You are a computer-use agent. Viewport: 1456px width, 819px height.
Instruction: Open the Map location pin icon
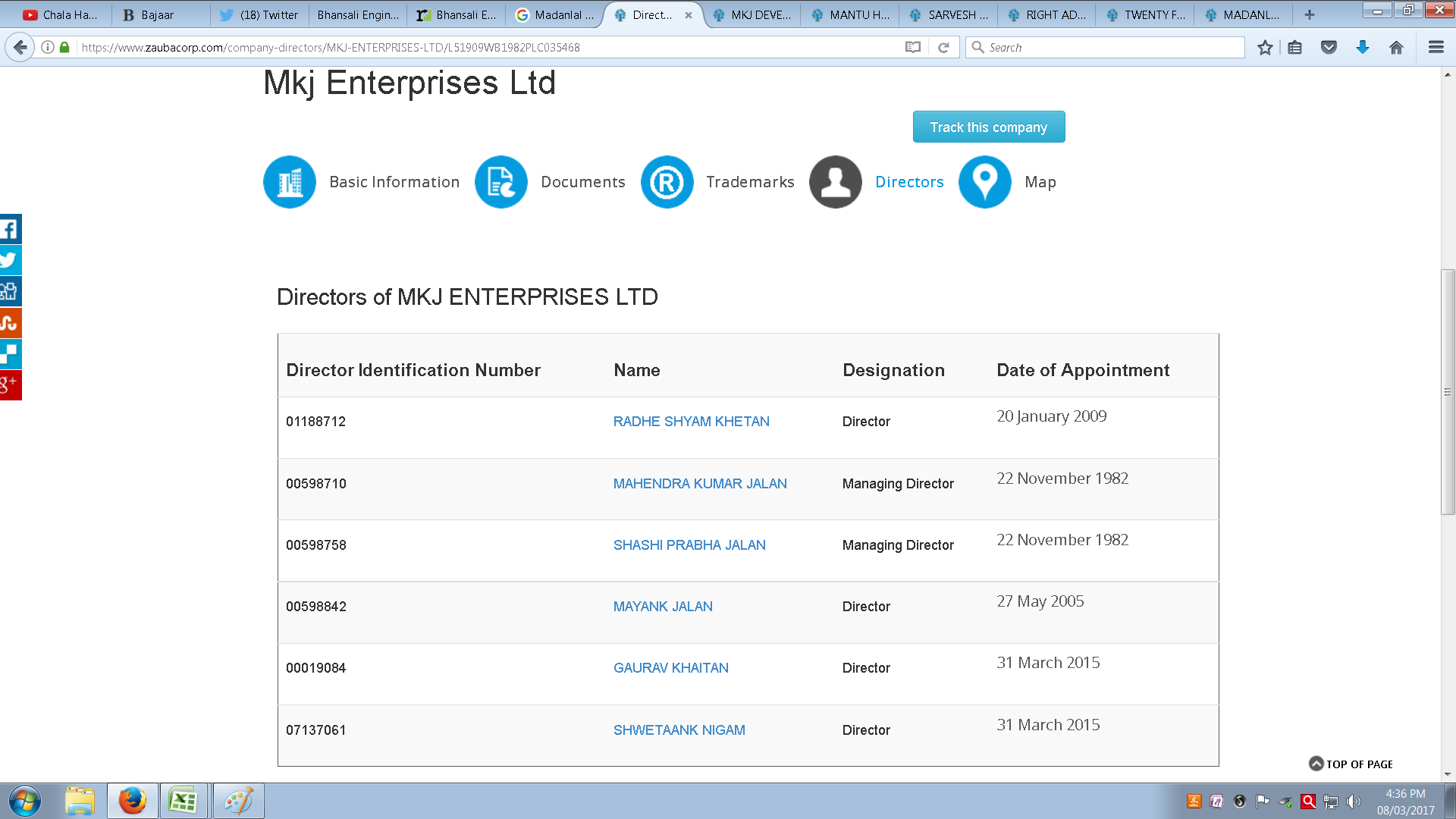[984, 182]
